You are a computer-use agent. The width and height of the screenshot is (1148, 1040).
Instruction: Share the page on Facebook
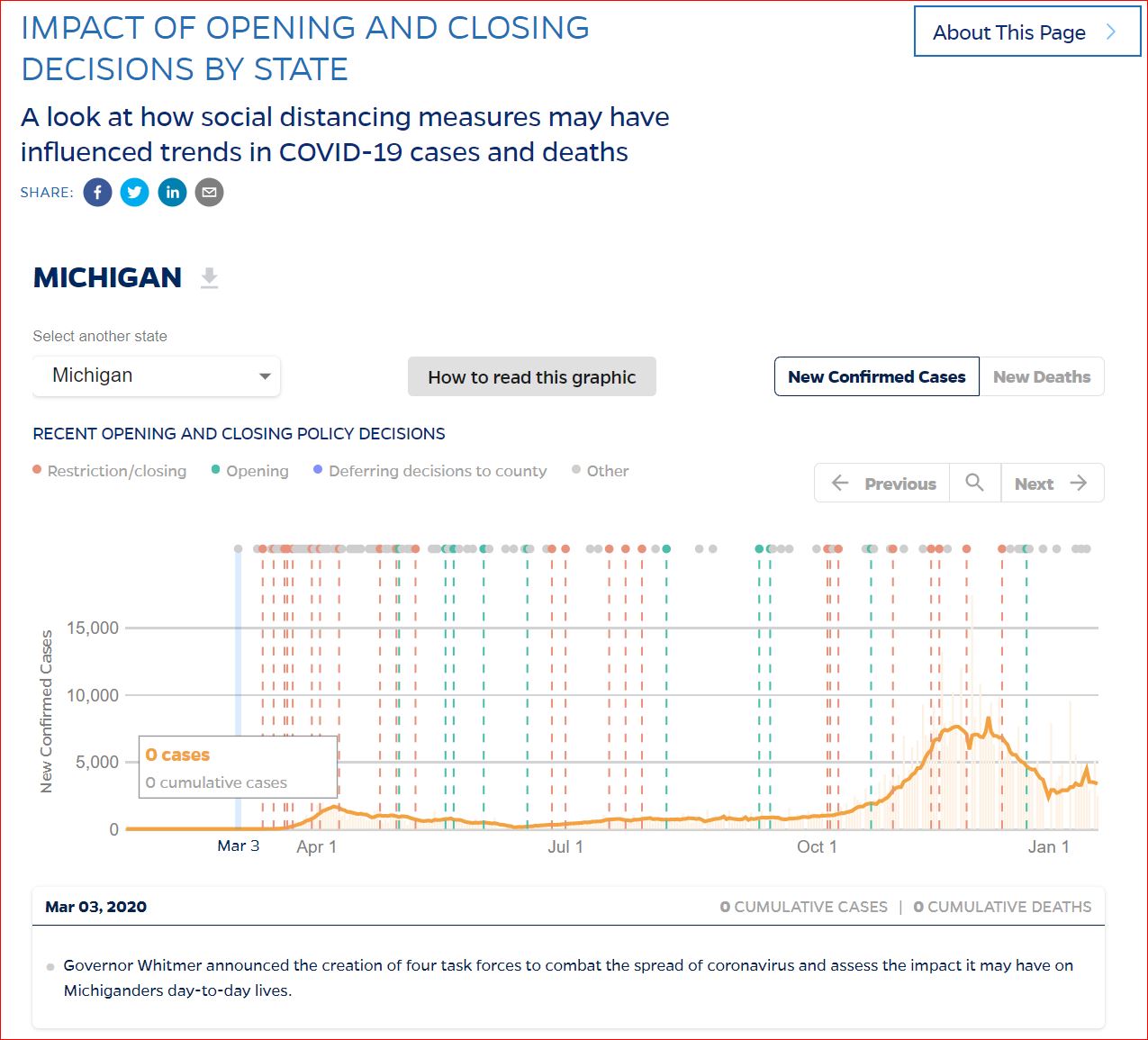98,192
